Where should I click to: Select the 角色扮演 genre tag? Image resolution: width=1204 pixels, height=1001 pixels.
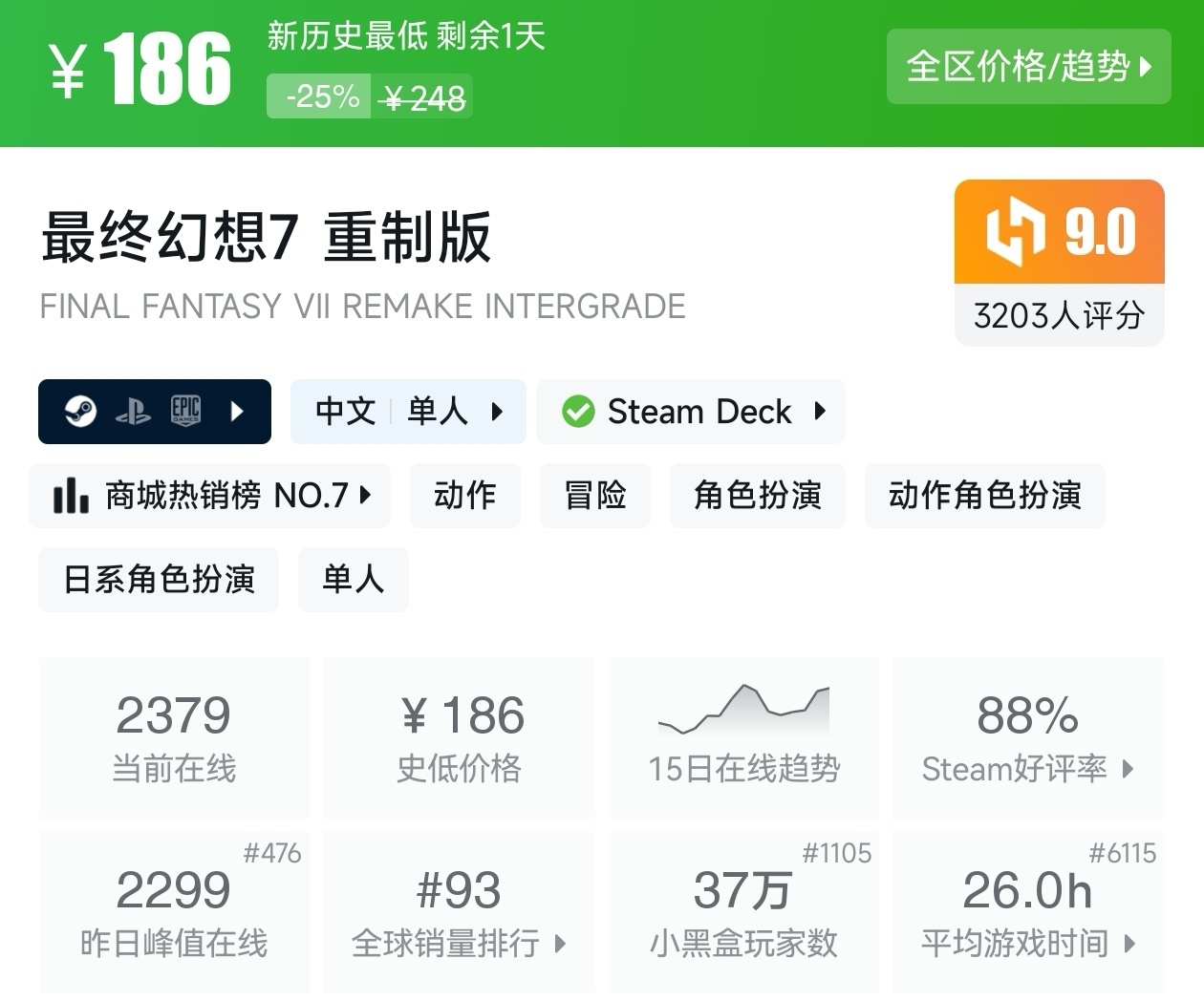[x=757, y=496]
